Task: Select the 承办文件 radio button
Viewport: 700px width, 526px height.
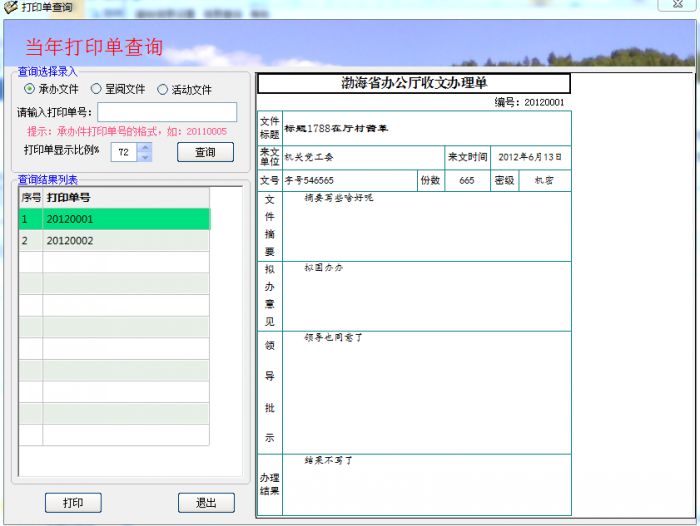Action: point(29,89)
